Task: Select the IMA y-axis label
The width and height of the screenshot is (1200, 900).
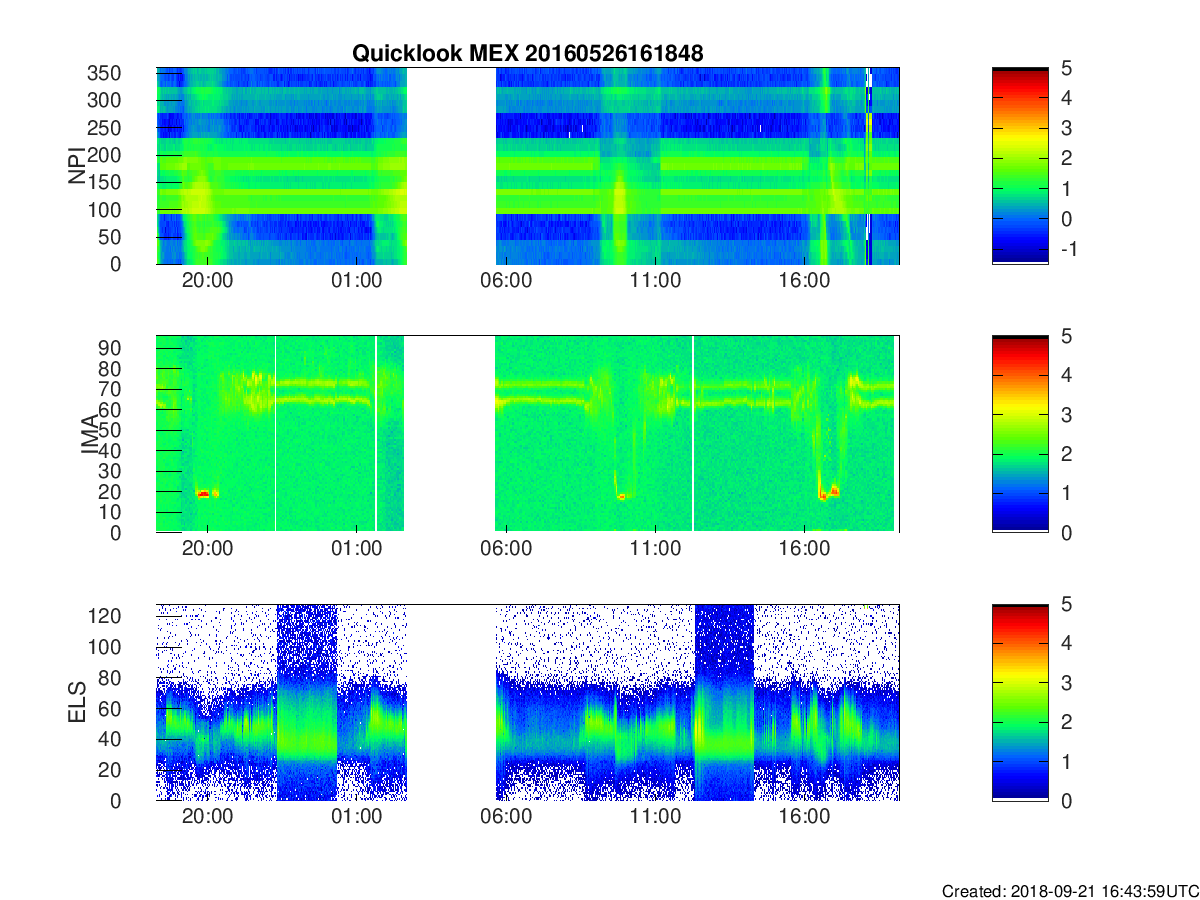Action: (x=90, y=434)
